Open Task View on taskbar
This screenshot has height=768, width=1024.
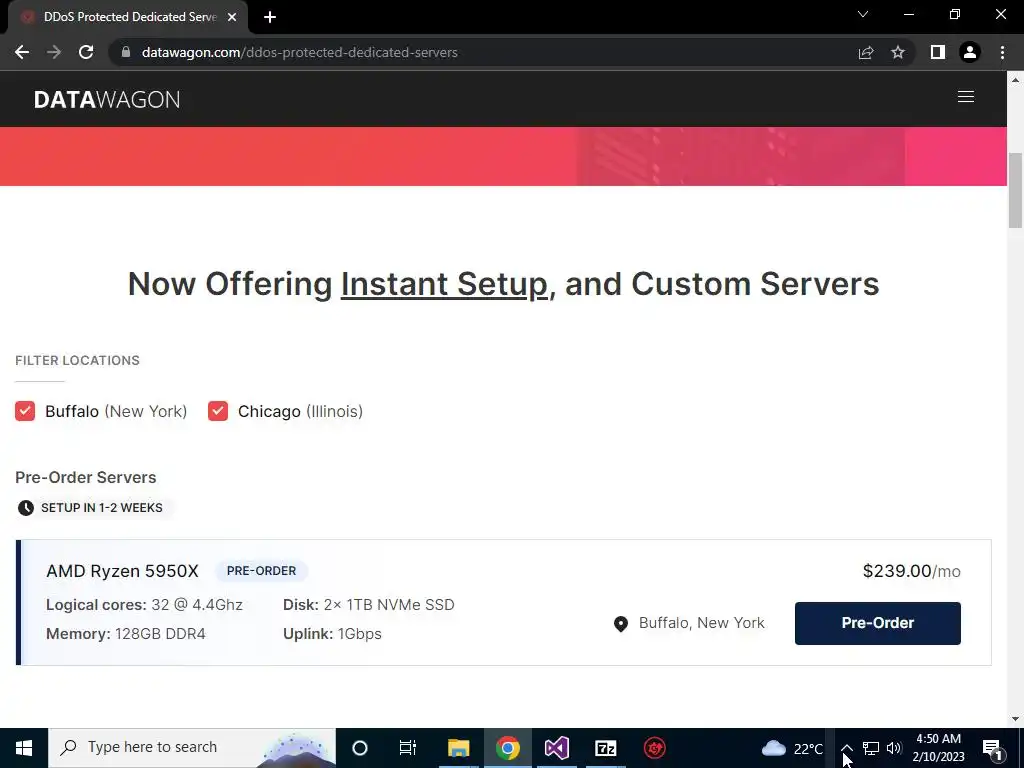coord(408,748)
